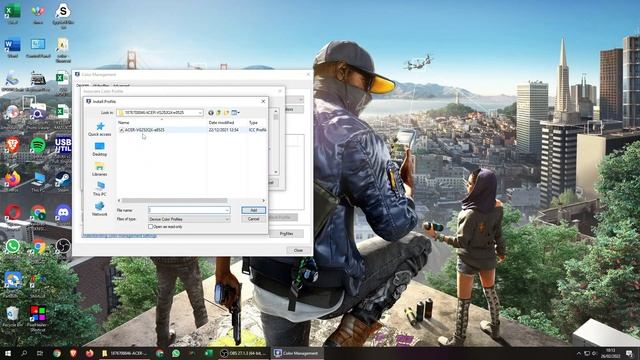Open the WhatsApp desktop icon

12,247
